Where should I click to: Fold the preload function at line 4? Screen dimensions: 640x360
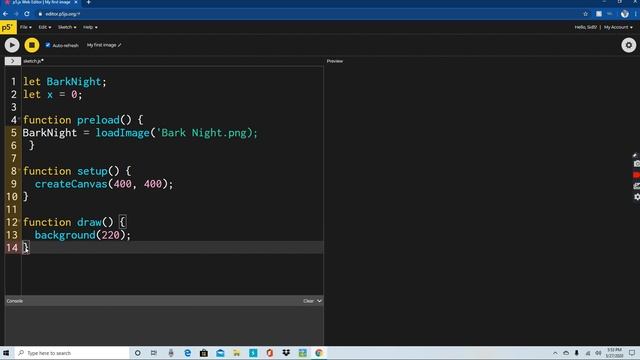pyautogui.click(x=19, y=118)
